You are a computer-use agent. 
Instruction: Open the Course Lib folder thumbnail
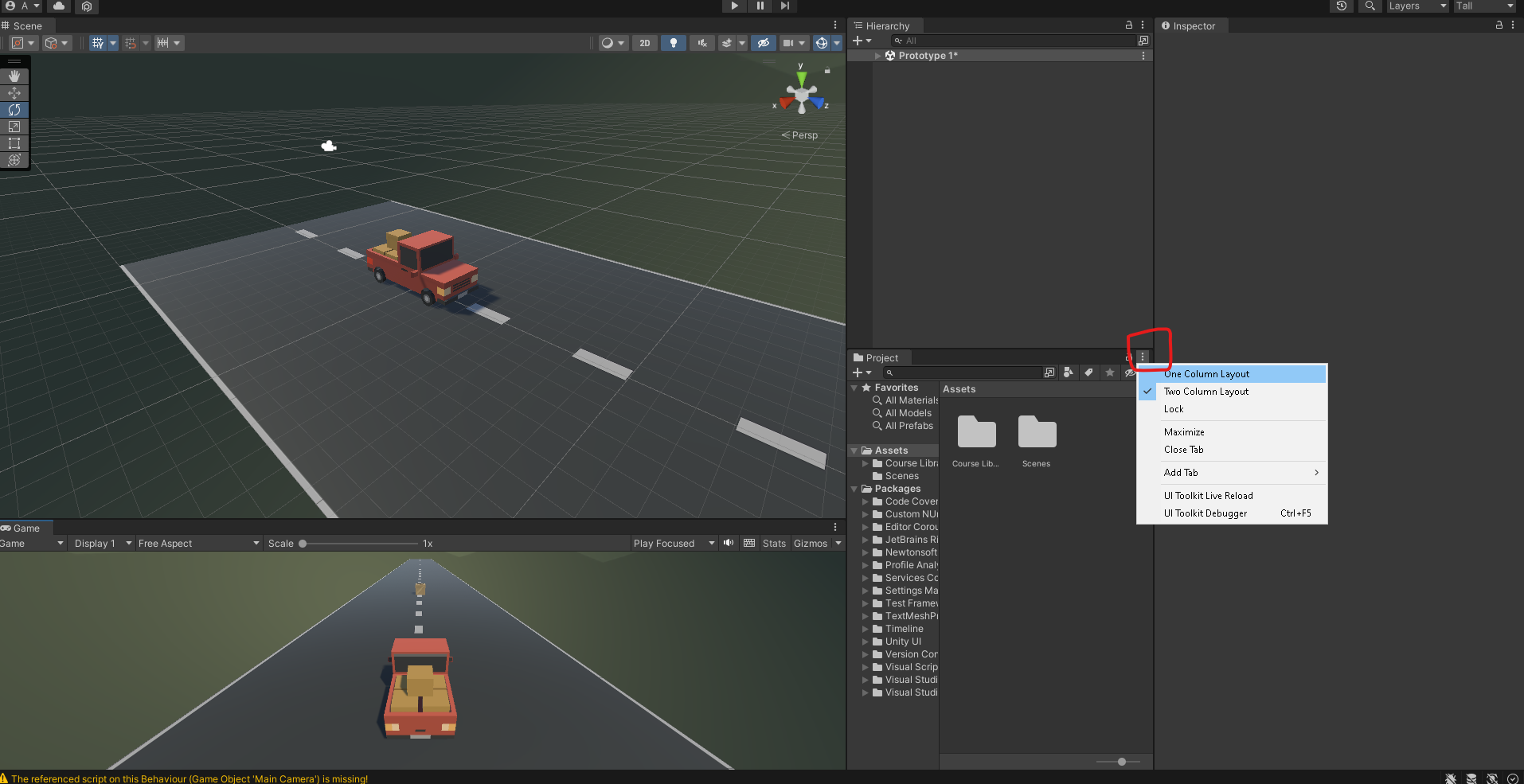click(976, 441)
